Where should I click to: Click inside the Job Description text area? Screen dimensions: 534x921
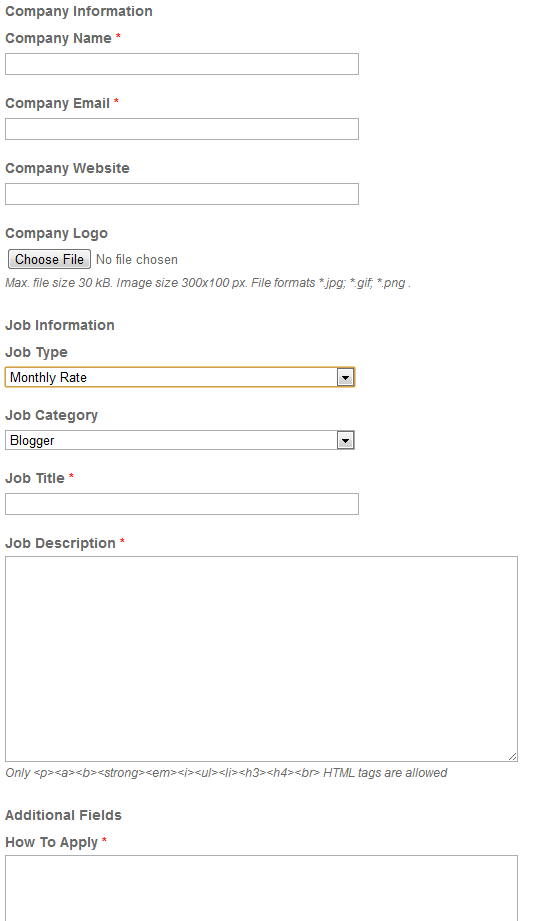tap(261, 659)
